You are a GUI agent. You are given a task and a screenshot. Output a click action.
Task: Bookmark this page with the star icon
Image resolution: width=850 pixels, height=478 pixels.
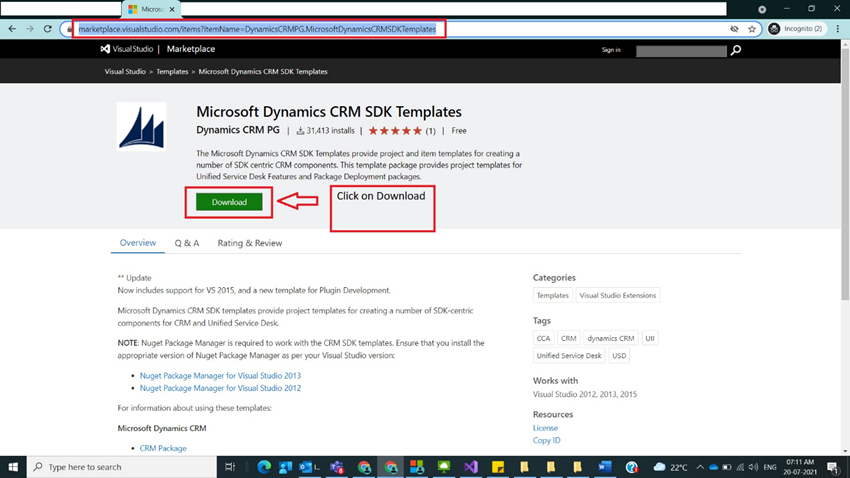click(x=751, y=29)
